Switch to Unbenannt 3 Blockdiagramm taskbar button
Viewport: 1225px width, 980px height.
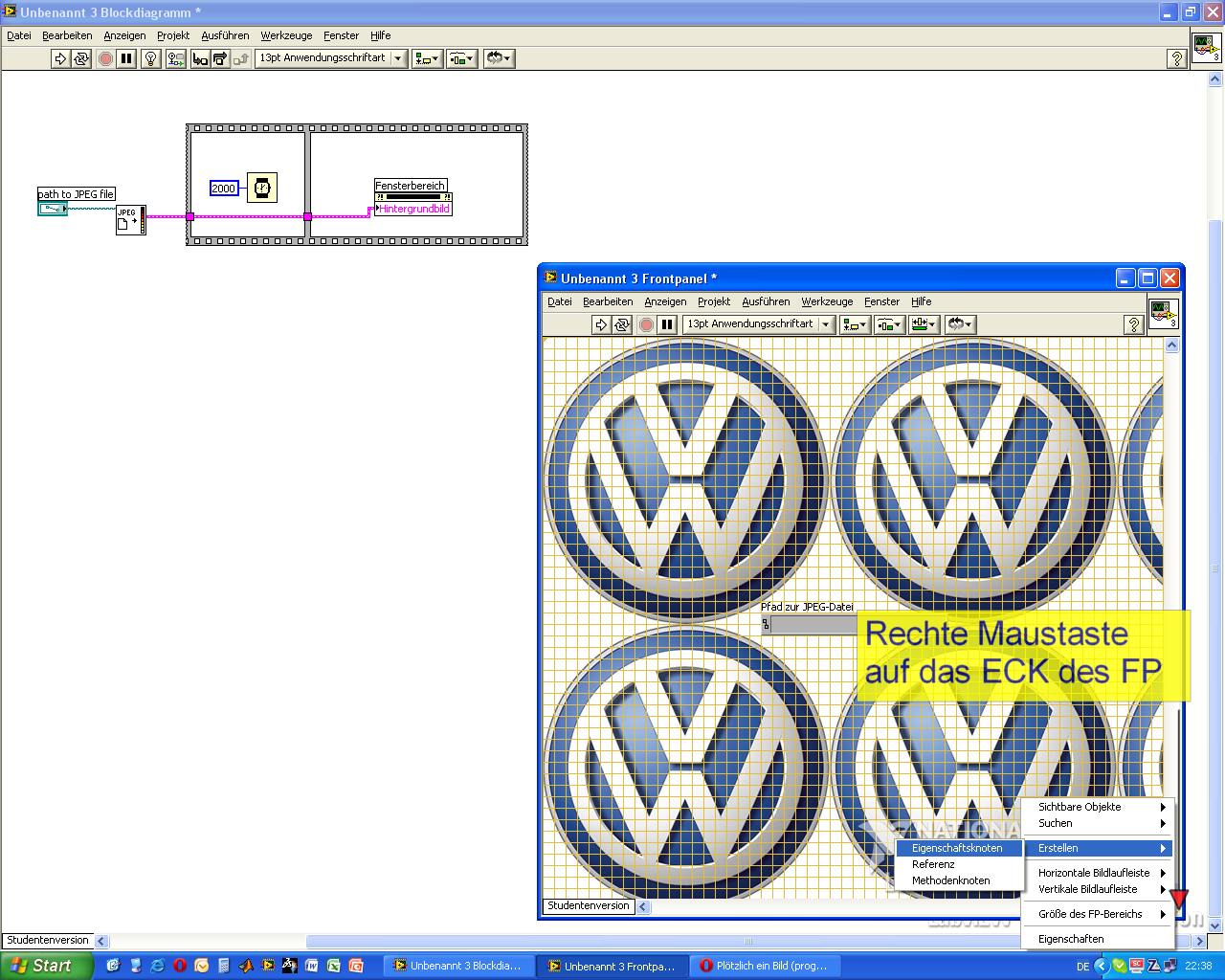[458, 966]
